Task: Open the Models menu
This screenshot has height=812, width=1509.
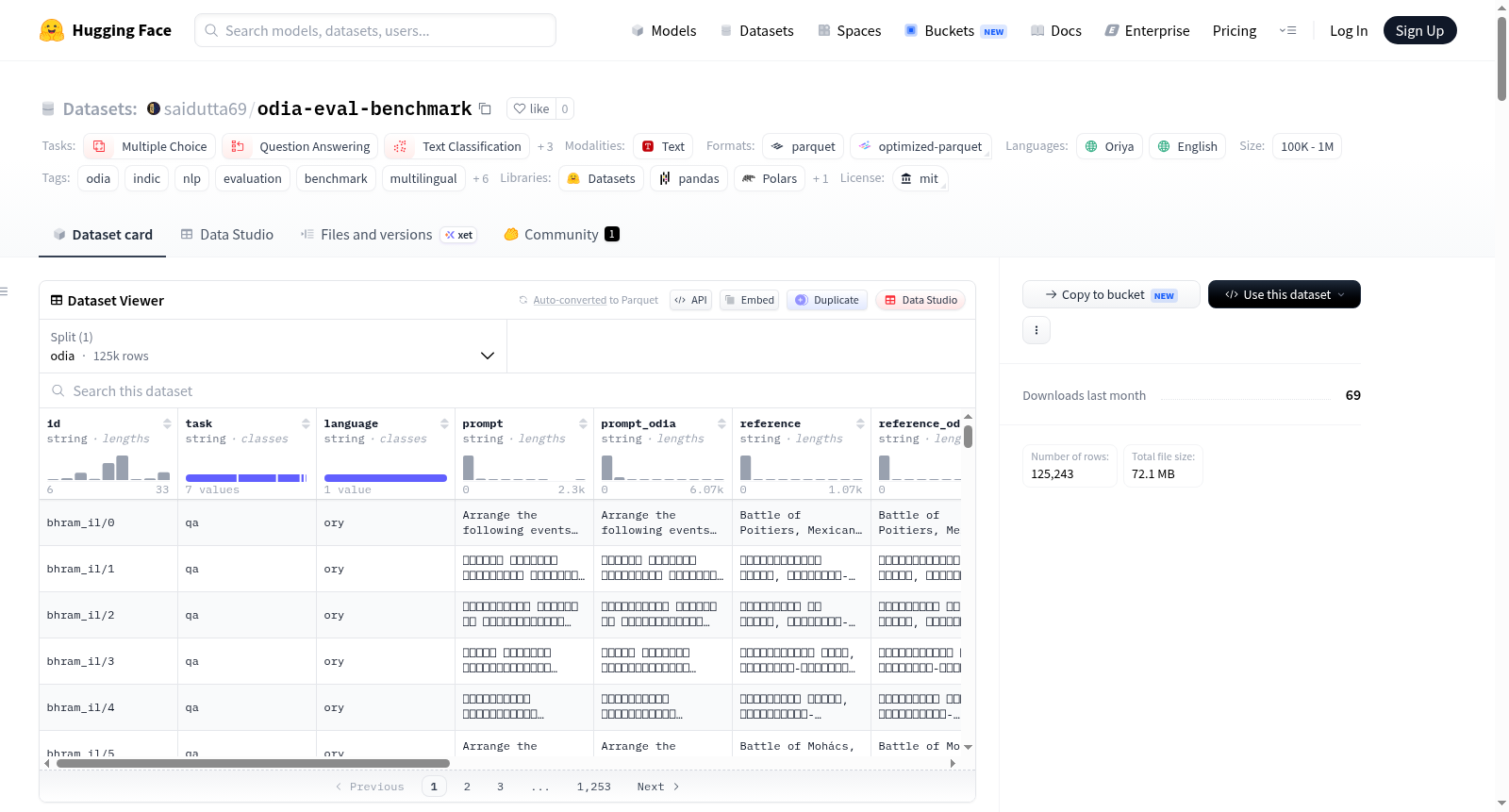Action: pos(664,30)
